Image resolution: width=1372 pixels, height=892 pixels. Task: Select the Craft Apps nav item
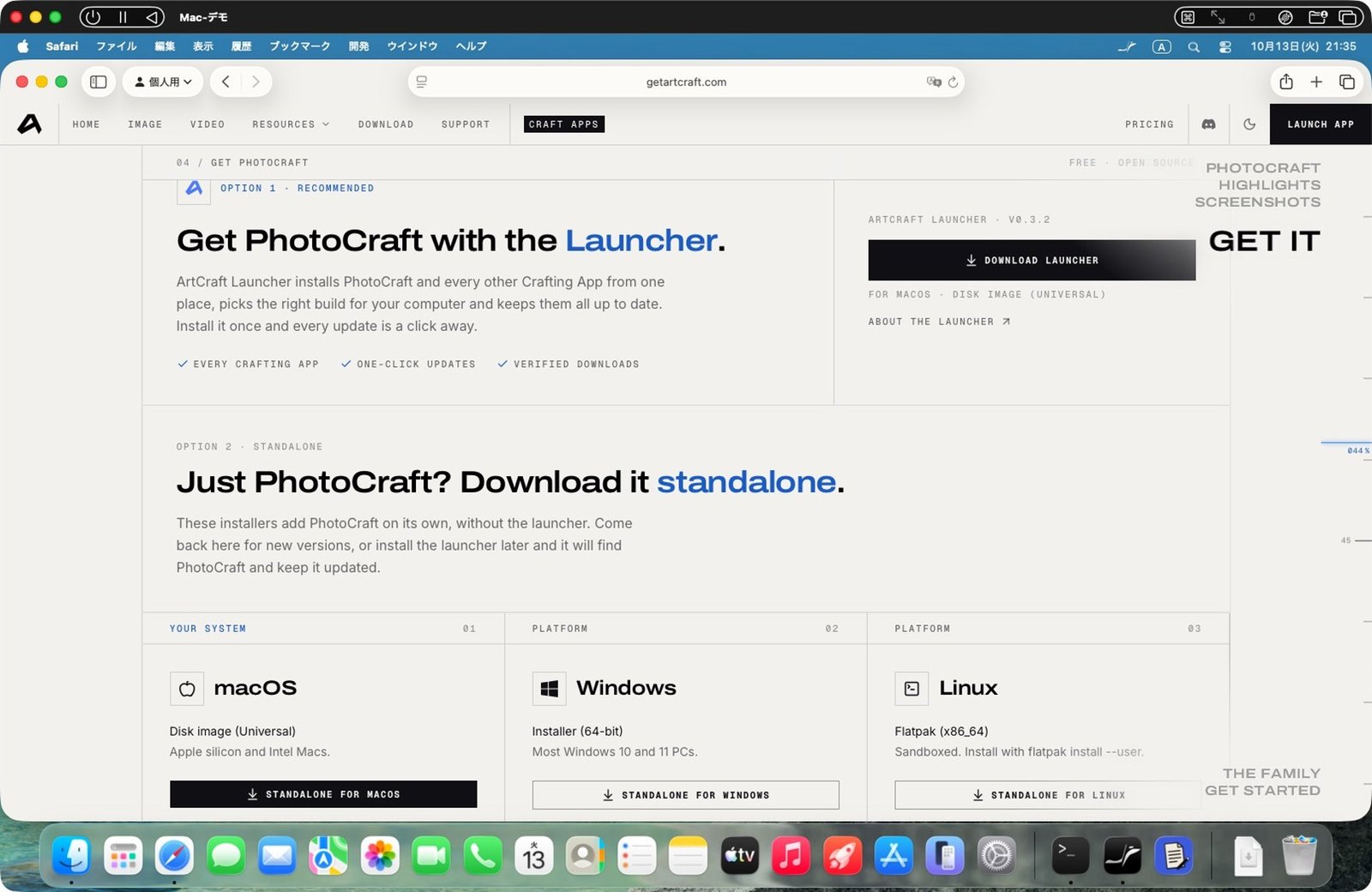point(563,124)
